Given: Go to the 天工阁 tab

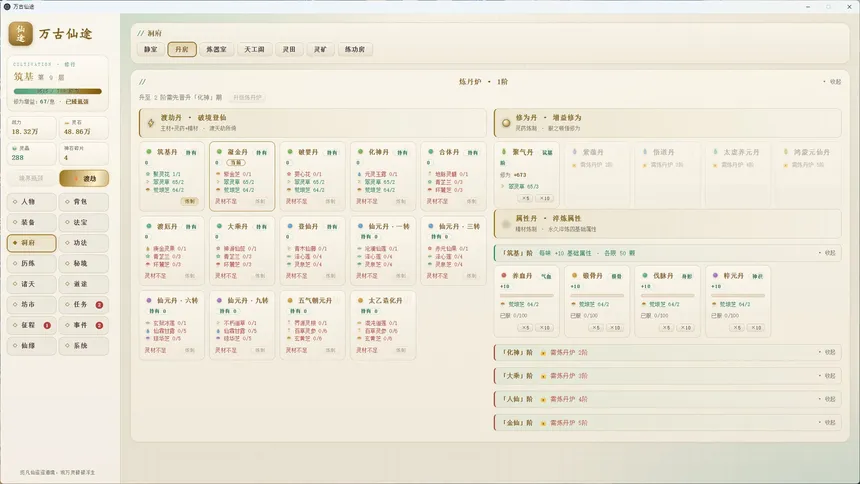Looking at the screenshot, I should (254, 49).
